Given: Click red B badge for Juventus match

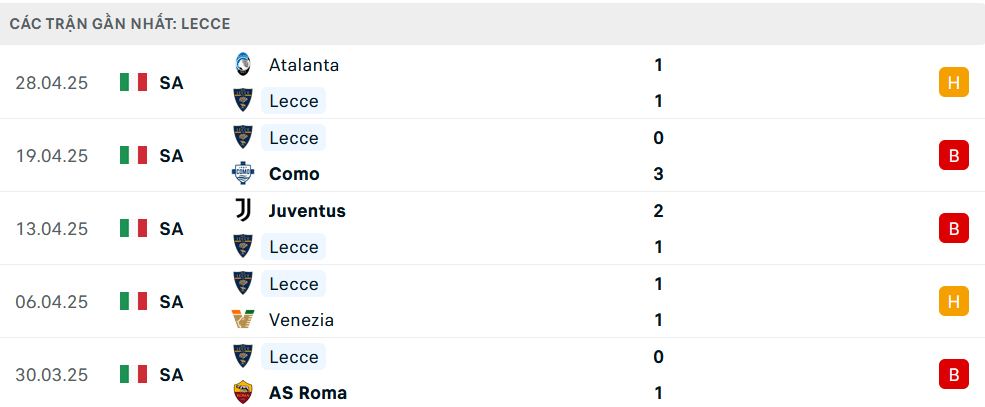Looking at the screenshot, I should click(x=954, y=229).
